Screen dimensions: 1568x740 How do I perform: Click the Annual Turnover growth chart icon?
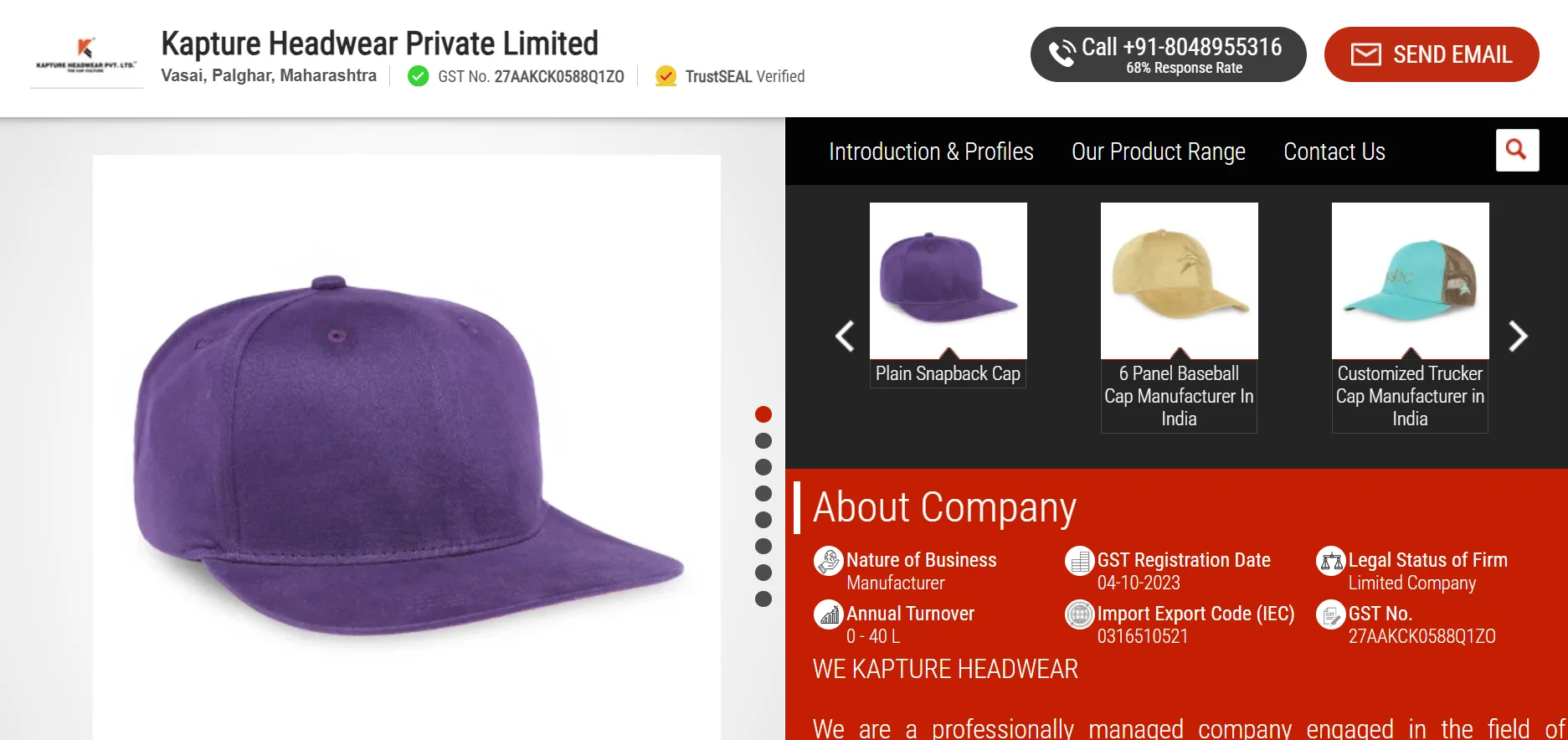(x=827, y=615)
